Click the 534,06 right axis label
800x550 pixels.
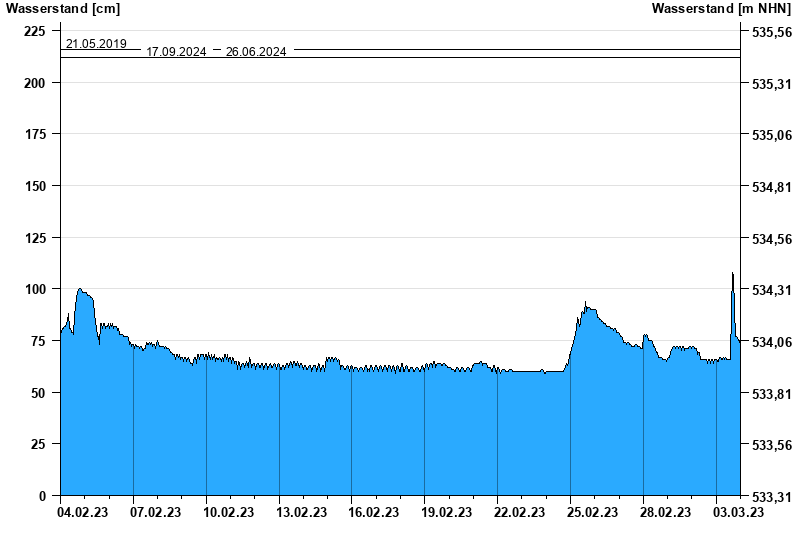tap(771, 342)
